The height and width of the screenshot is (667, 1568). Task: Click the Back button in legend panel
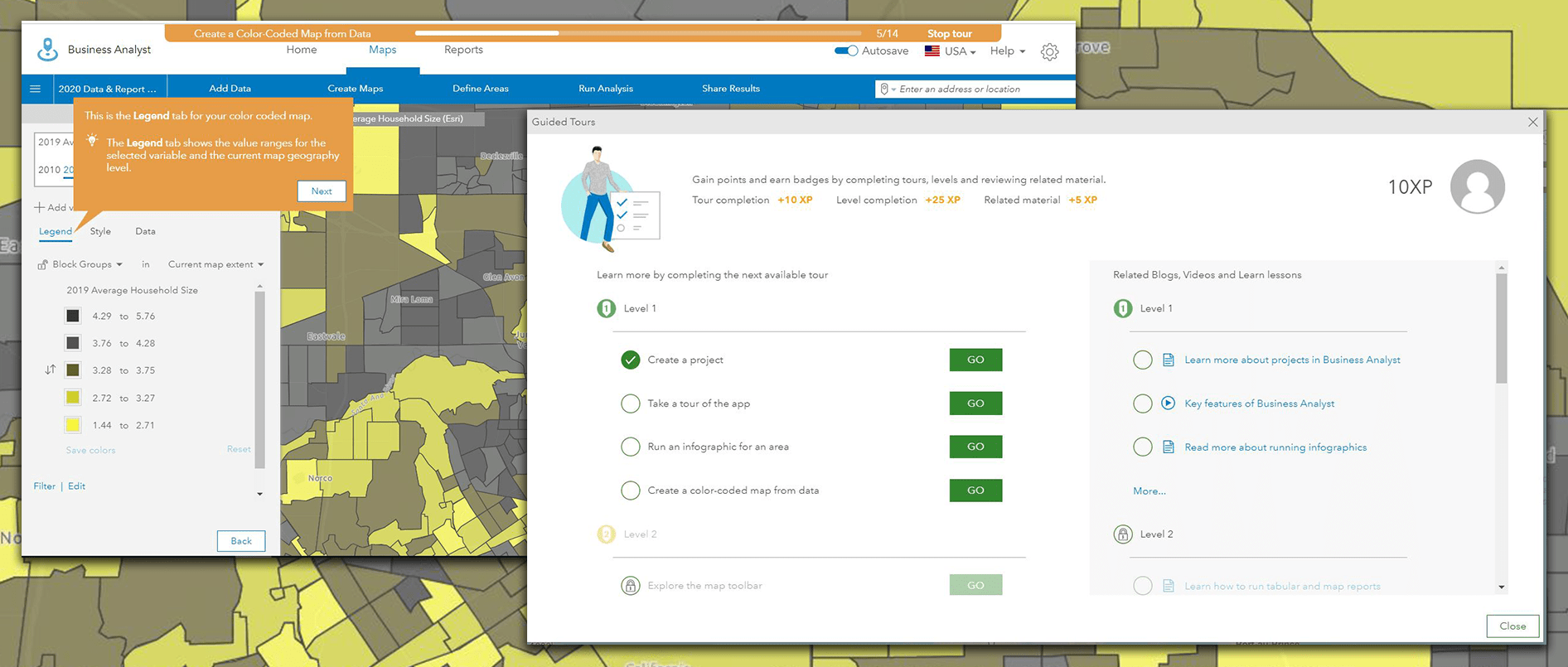241,541
